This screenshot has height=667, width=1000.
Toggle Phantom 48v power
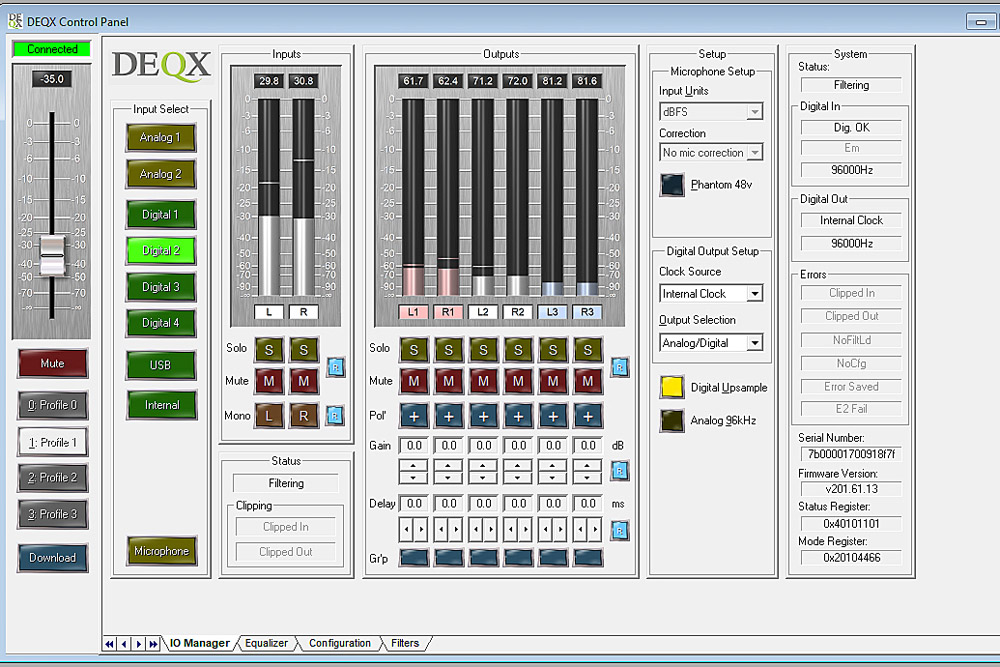[x=672, y=185]
